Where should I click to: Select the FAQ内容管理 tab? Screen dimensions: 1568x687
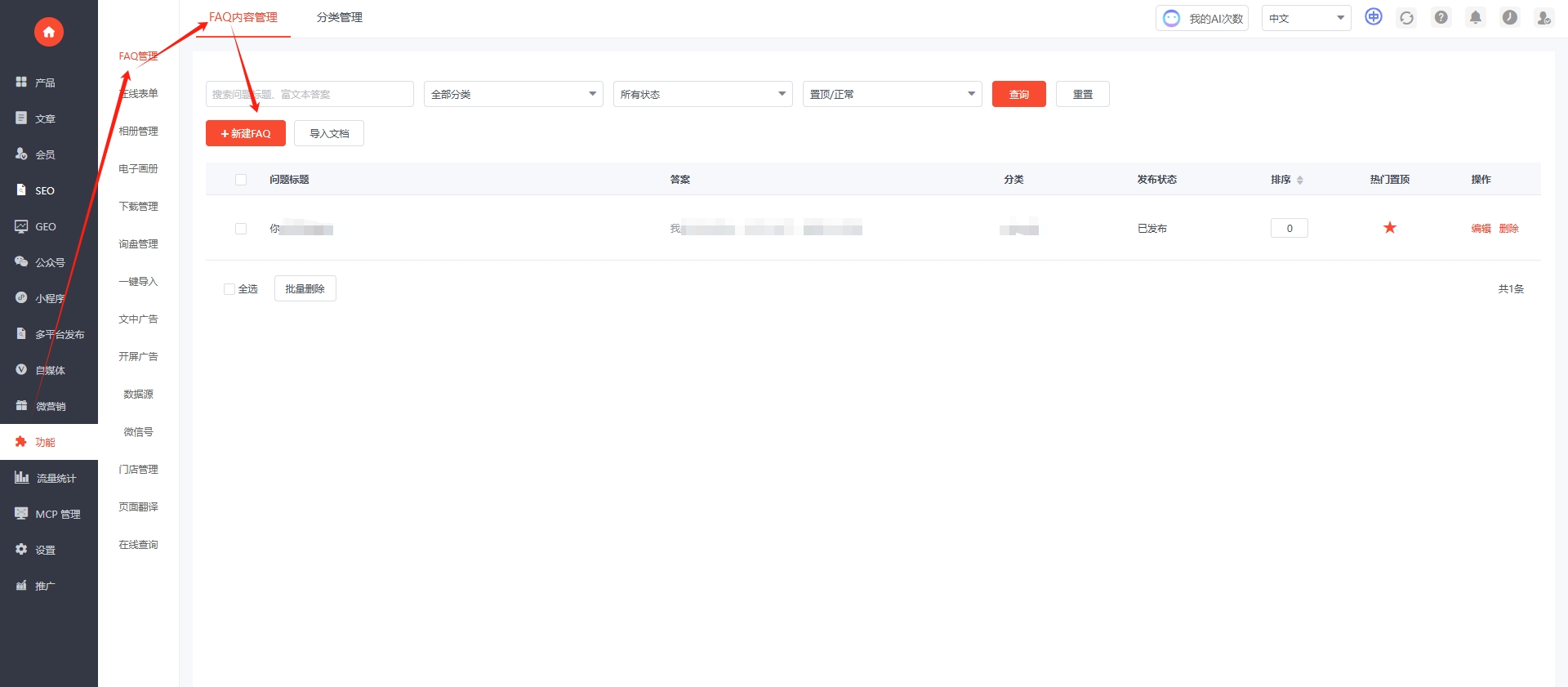(x=243, y=17)
